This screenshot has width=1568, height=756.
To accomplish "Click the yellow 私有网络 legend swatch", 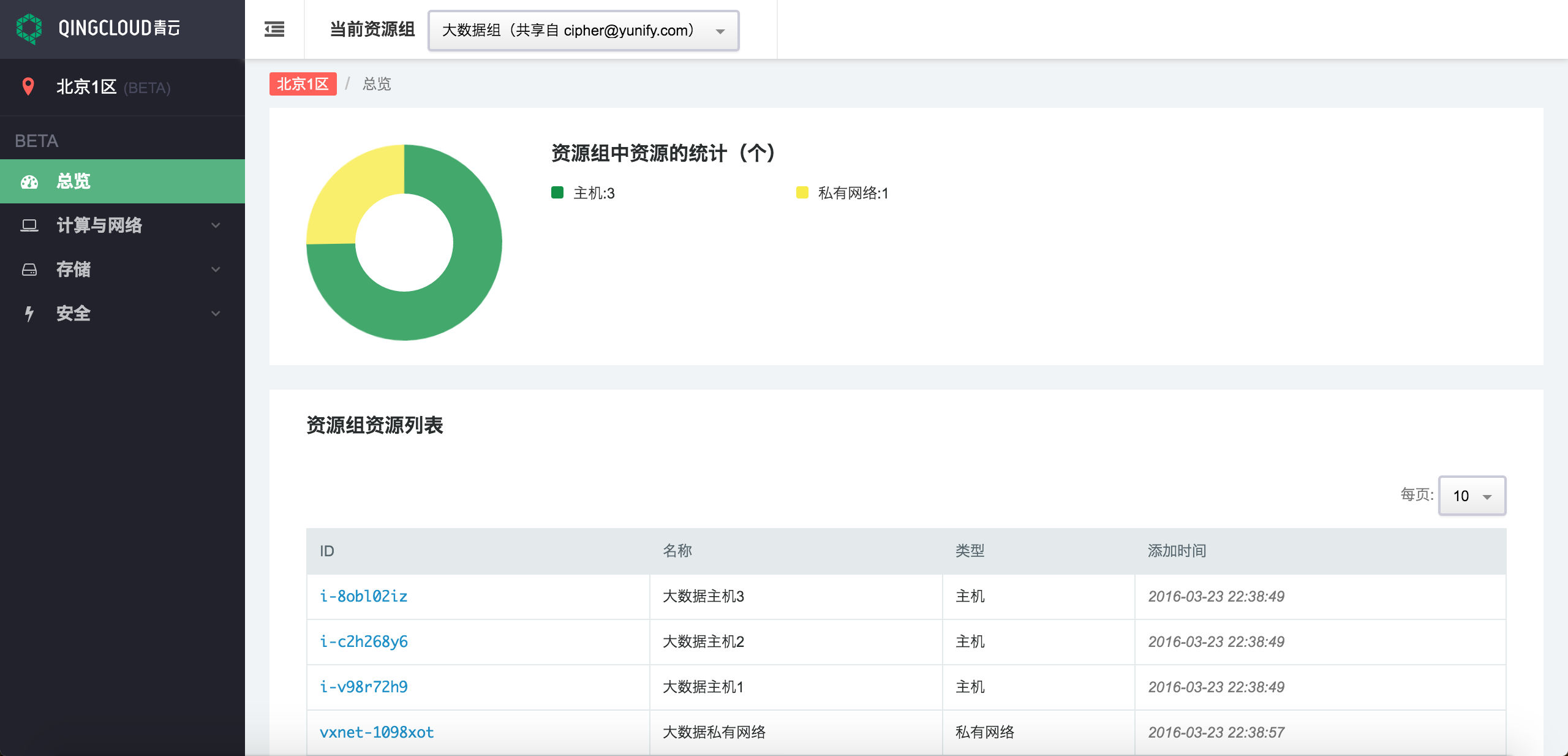I will pos(802,193).
